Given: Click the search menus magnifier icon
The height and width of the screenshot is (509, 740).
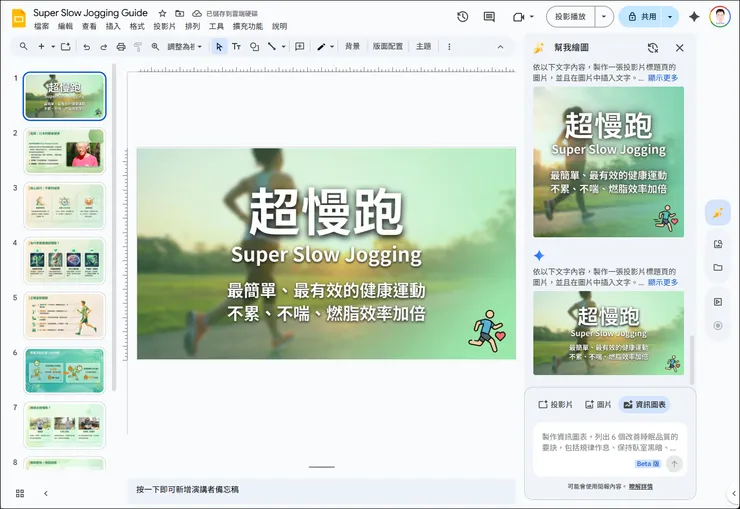Looking at the screenshot, I should click(23, 46).
